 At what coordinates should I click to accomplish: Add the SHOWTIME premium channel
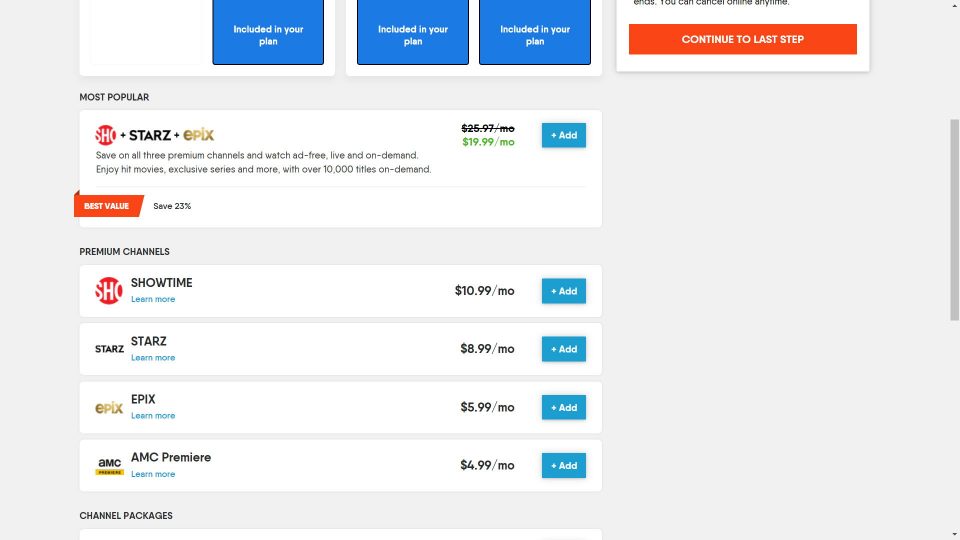click(x=564, y=291)
